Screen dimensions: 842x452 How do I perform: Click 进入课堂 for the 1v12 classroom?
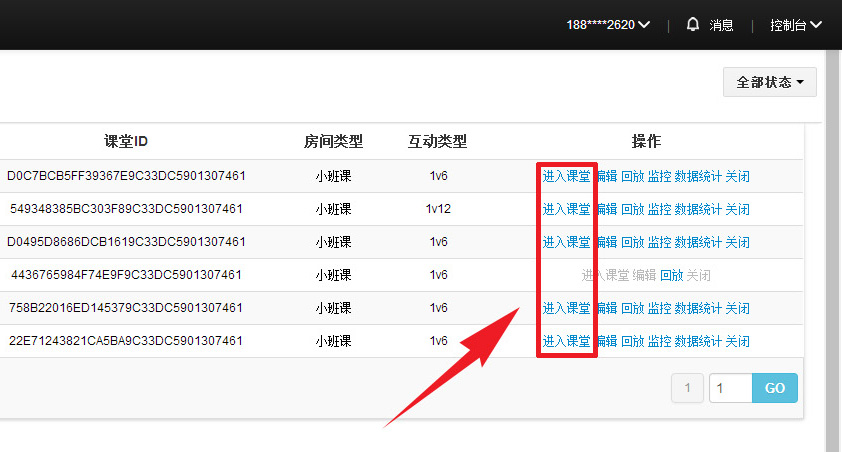(566, 209)
